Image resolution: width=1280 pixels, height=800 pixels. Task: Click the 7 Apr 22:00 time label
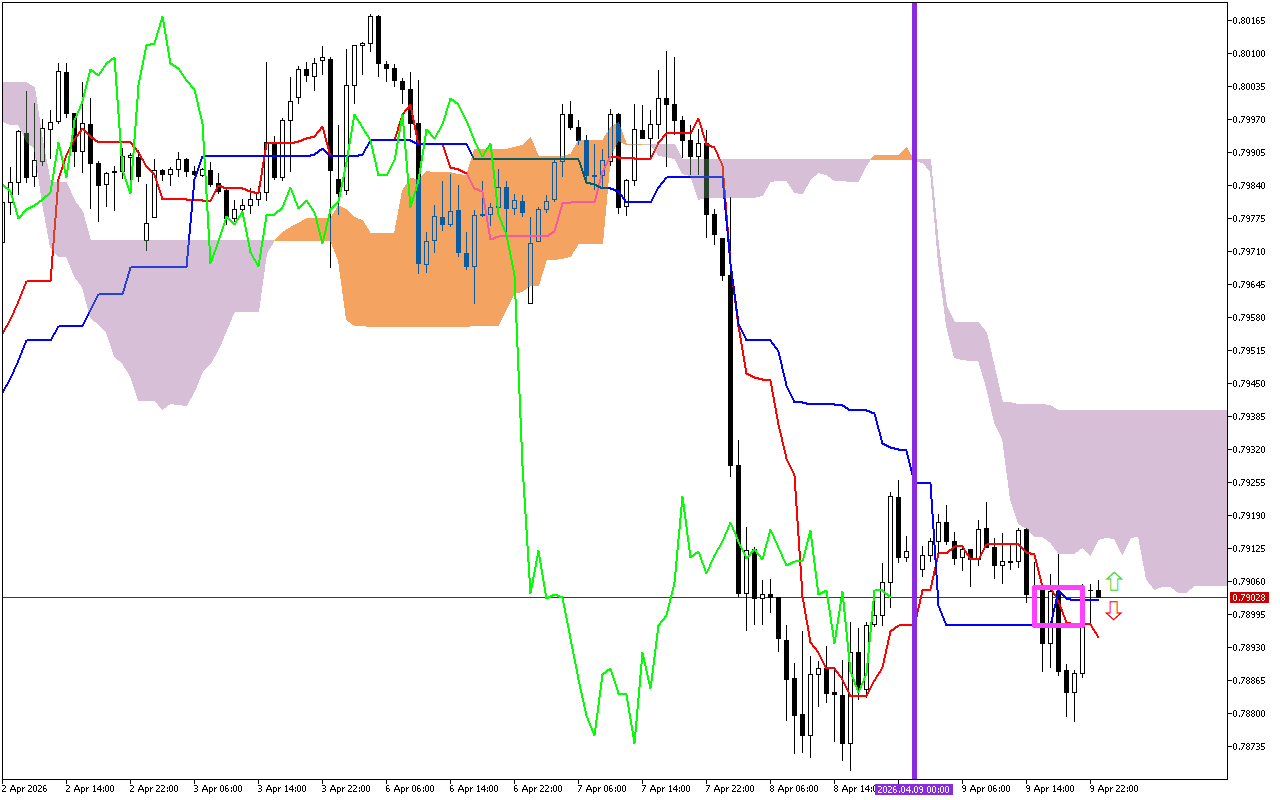[x=729, y=789]
